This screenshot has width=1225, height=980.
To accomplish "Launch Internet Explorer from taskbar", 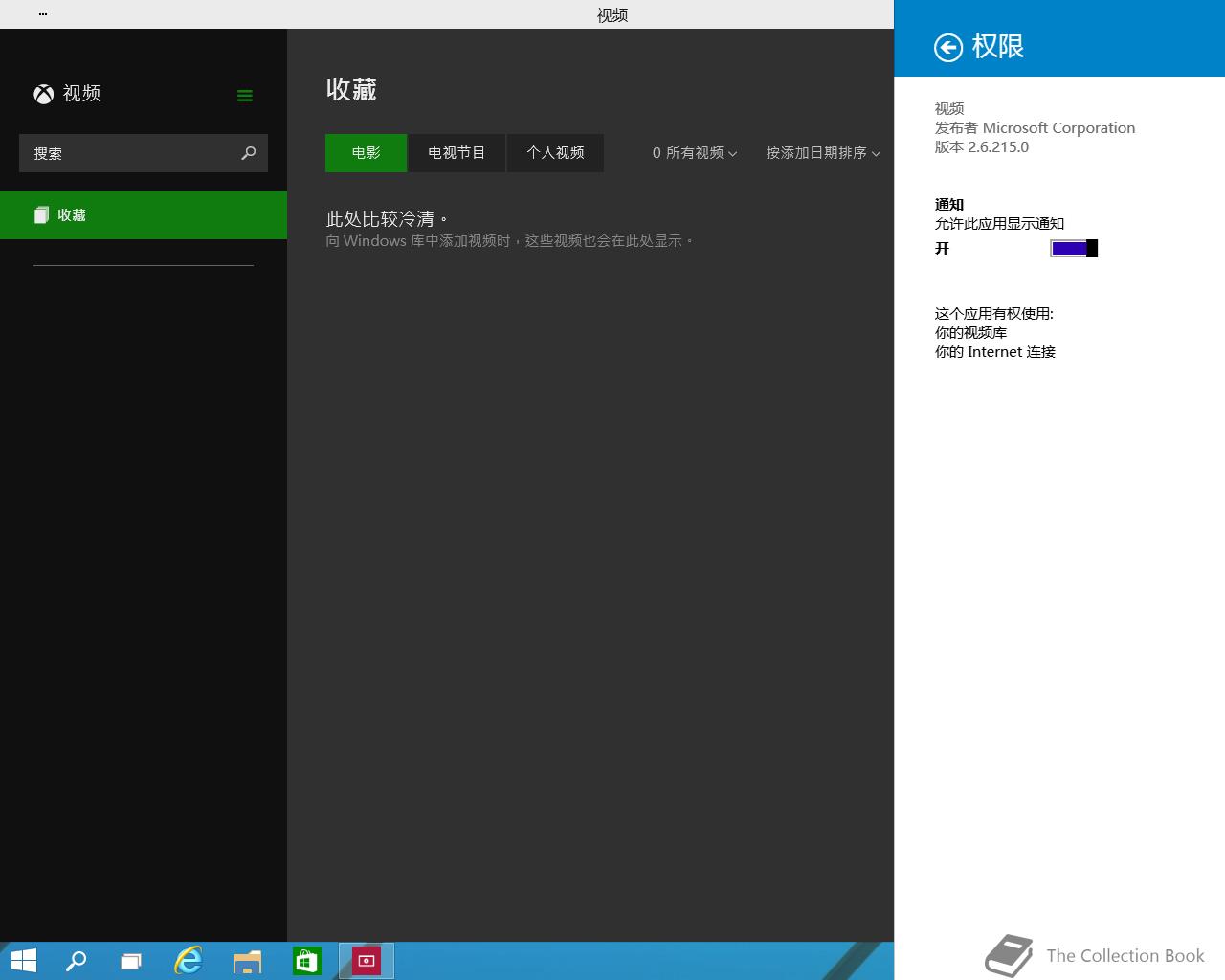I will (189, 961).
